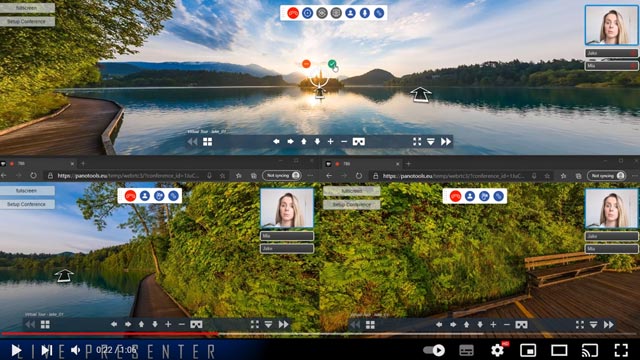Enable VR goggles mode in the top tour control bar
Viewport: 640px width, 360px height.
[359, 142]
